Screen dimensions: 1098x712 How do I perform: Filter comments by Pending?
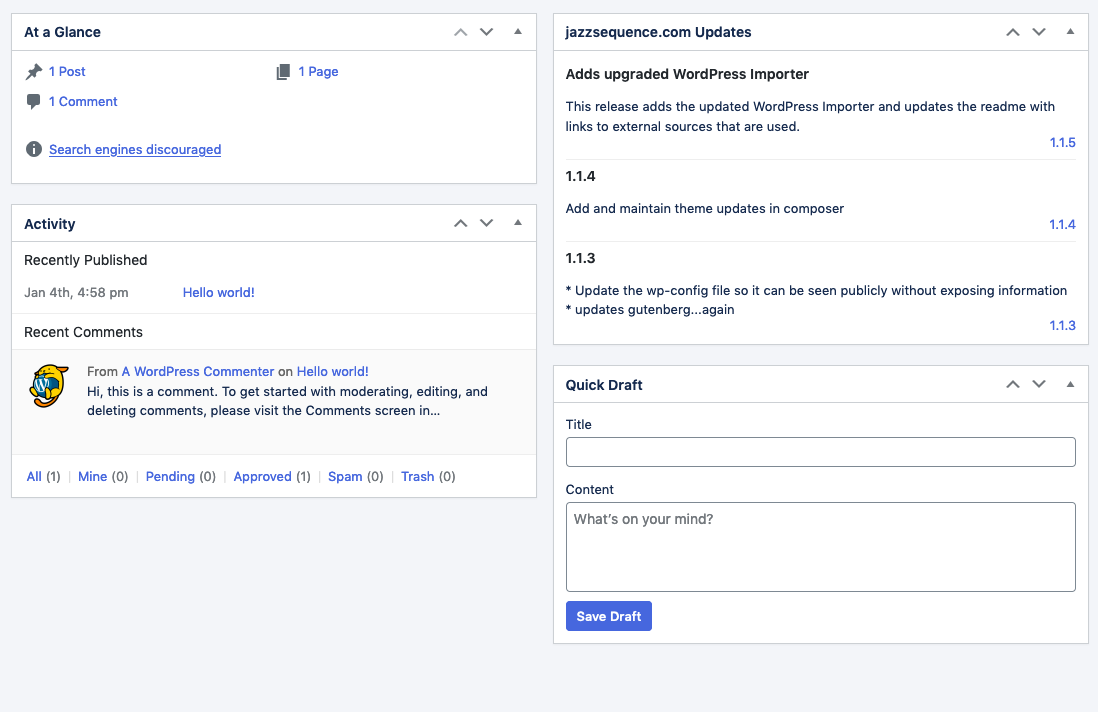point(170,477)
